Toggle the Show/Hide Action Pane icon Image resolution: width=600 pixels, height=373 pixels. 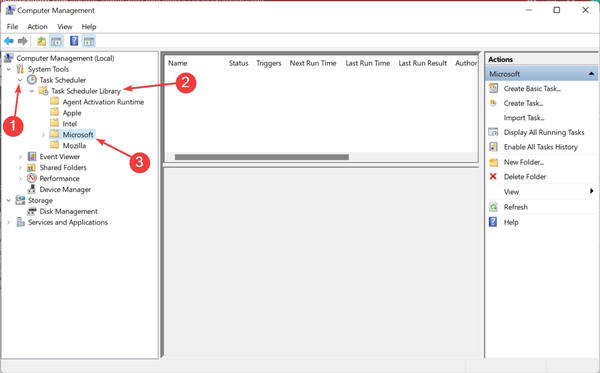[89, 41]
